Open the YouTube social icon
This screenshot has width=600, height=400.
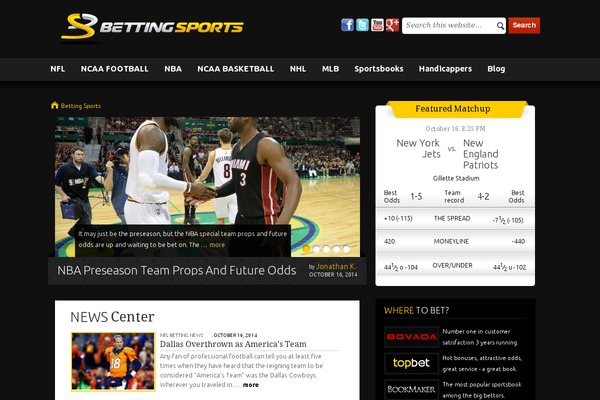click(x=377, y=25)
